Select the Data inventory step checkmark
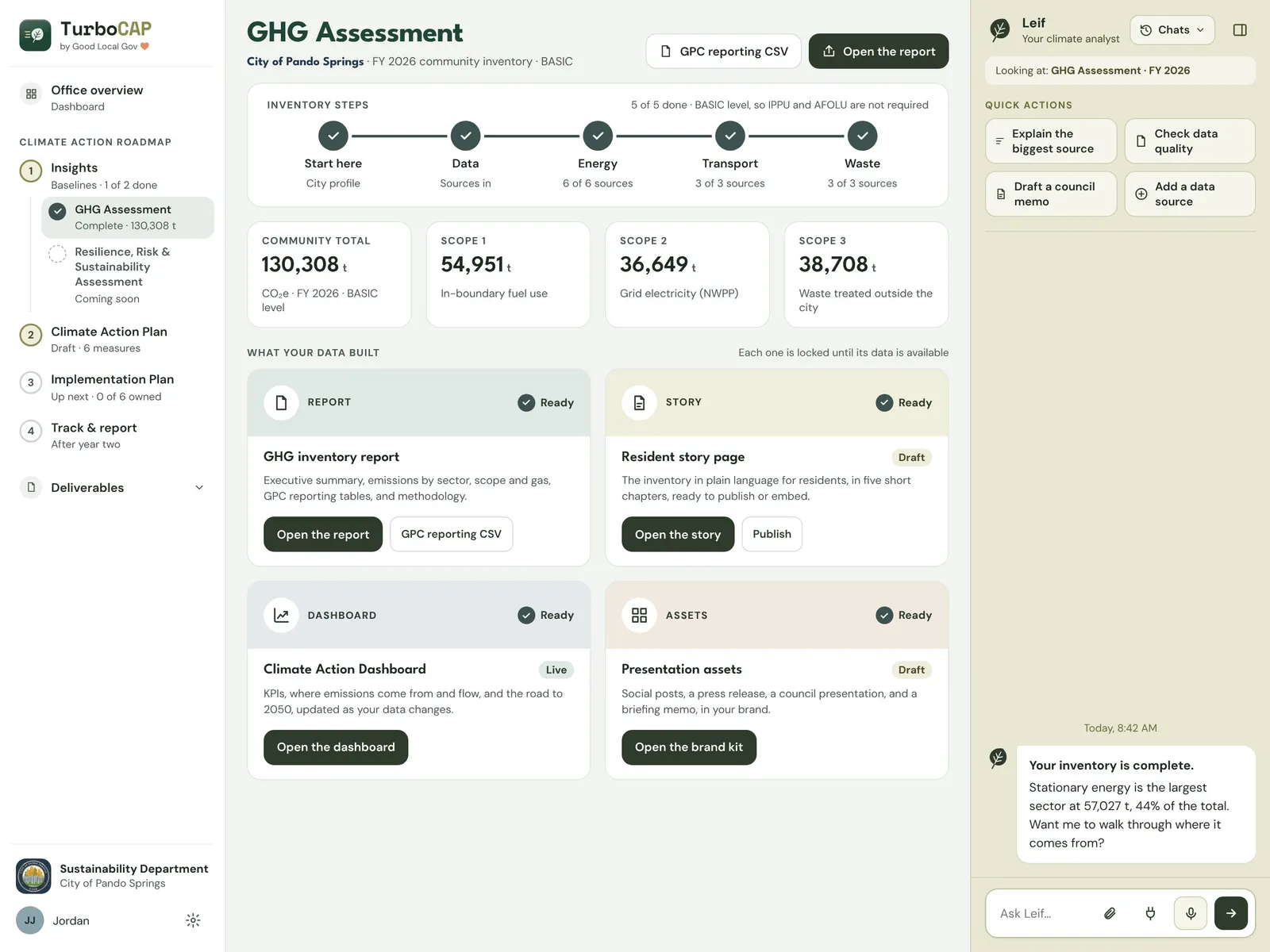Image resolution: width=1270 pixels, height=952 pixels. 466,136
